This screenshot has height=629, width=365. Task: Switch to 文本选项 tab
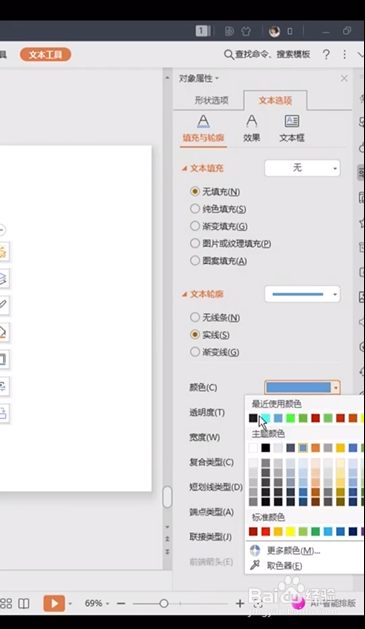click(275, 100)
